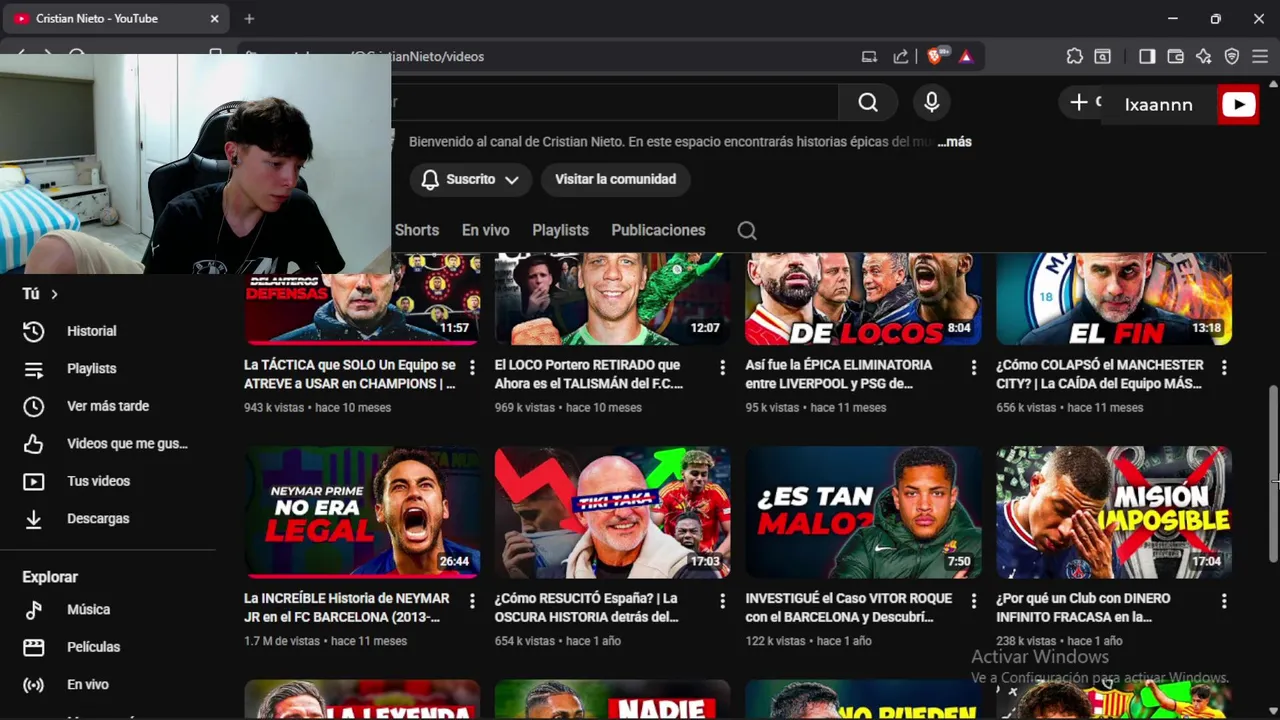Viewport: 1280px width, 720px height.
Task: Click the Brave Rewards triangle icon
Action: (x=966, y=57)
